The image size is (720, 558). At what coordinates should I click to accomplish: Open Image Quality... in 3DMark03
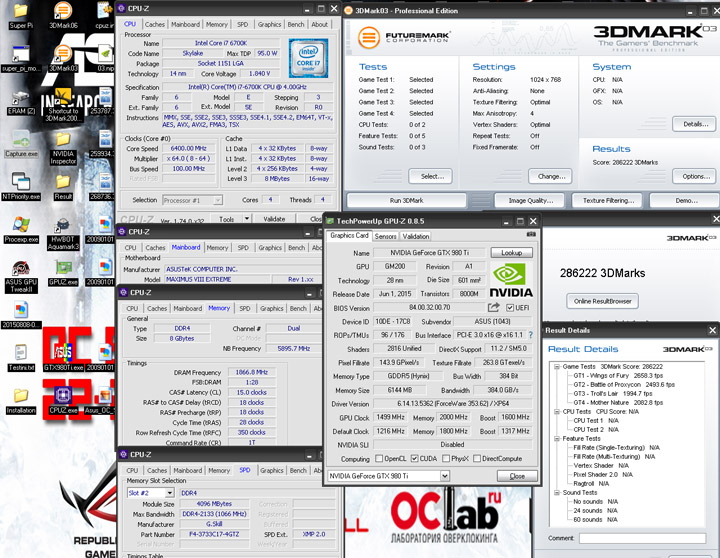(530, 201)
